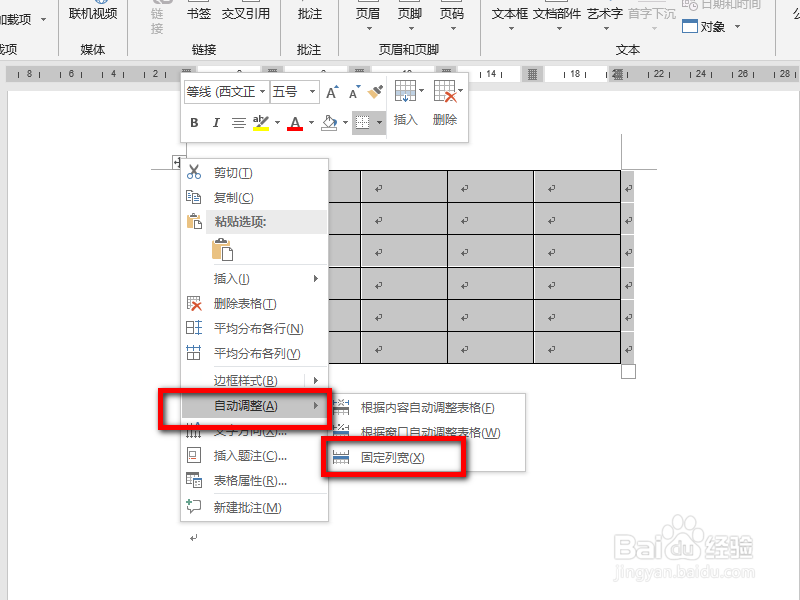This screenshot has height=600, width=800.
Task: Toggle italic in the mini toolbar
Action: click(216, 122)
